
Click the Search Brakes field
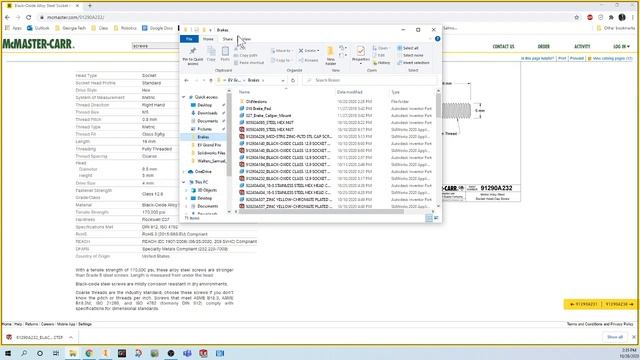tap(370, 80)
